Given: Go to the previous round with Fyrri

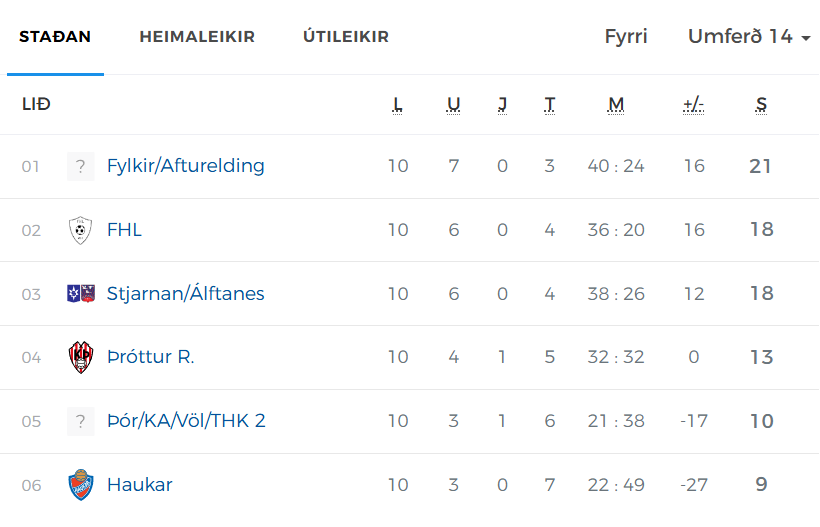Looking at the screenshot, I should (626, 37).
